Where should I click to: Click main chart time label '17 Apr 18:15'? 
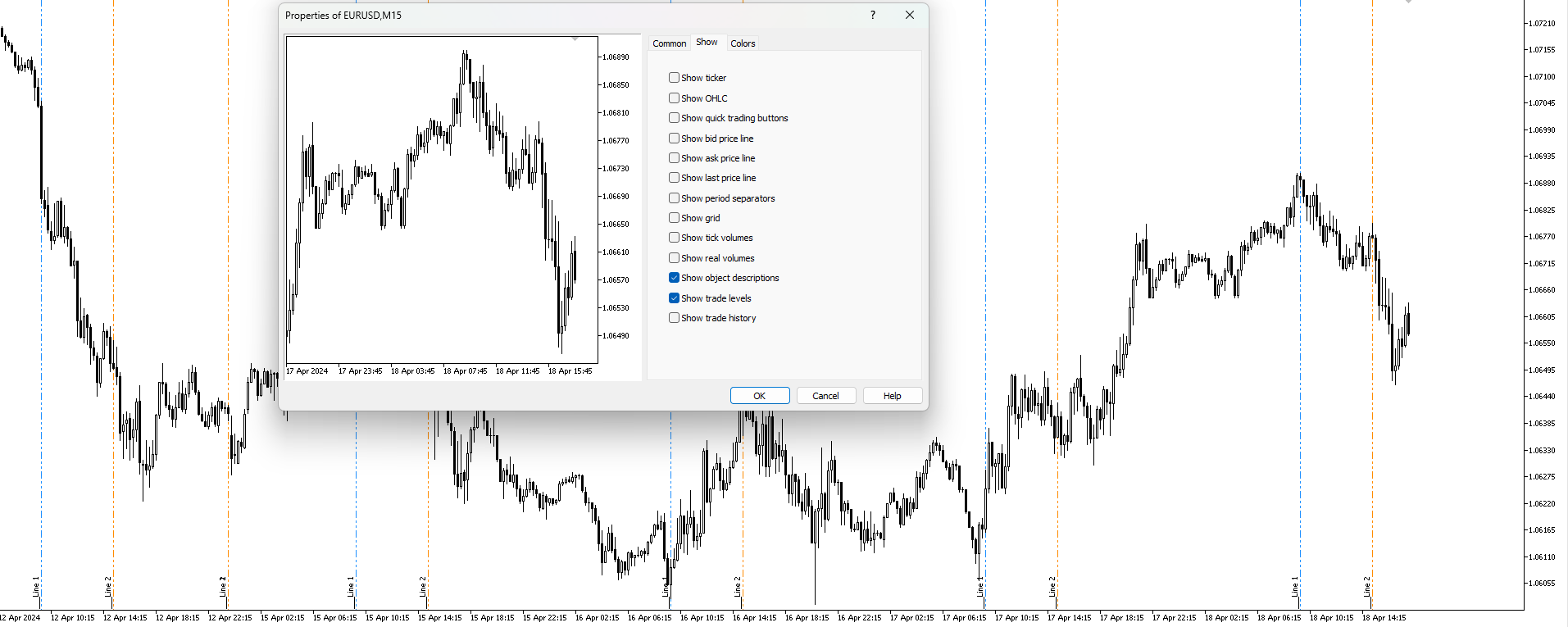pos(1121,618)
